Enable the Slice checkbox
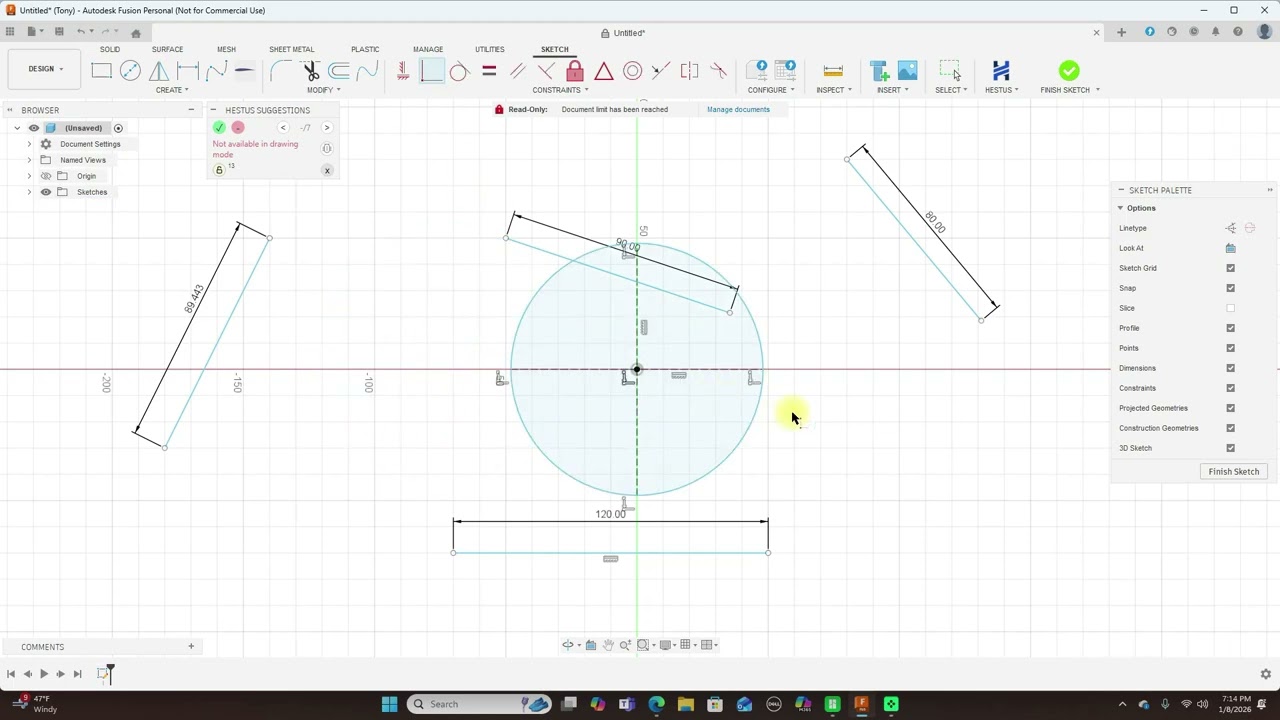The image size is (1280, 720). pos(1231,308)
